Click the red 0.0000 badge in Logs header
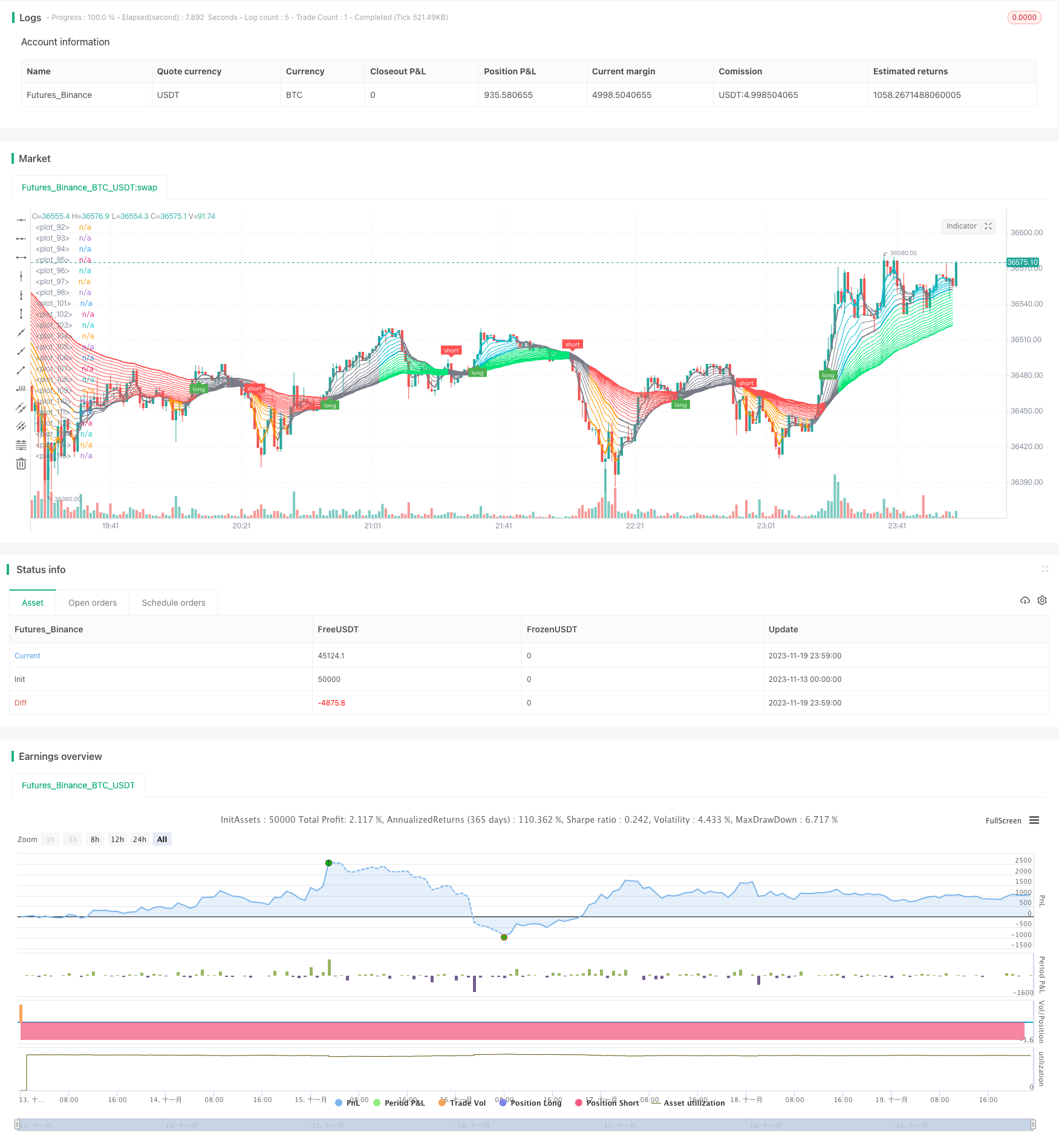This screenshot has width=1059, height=1148. pos(1024,18)
